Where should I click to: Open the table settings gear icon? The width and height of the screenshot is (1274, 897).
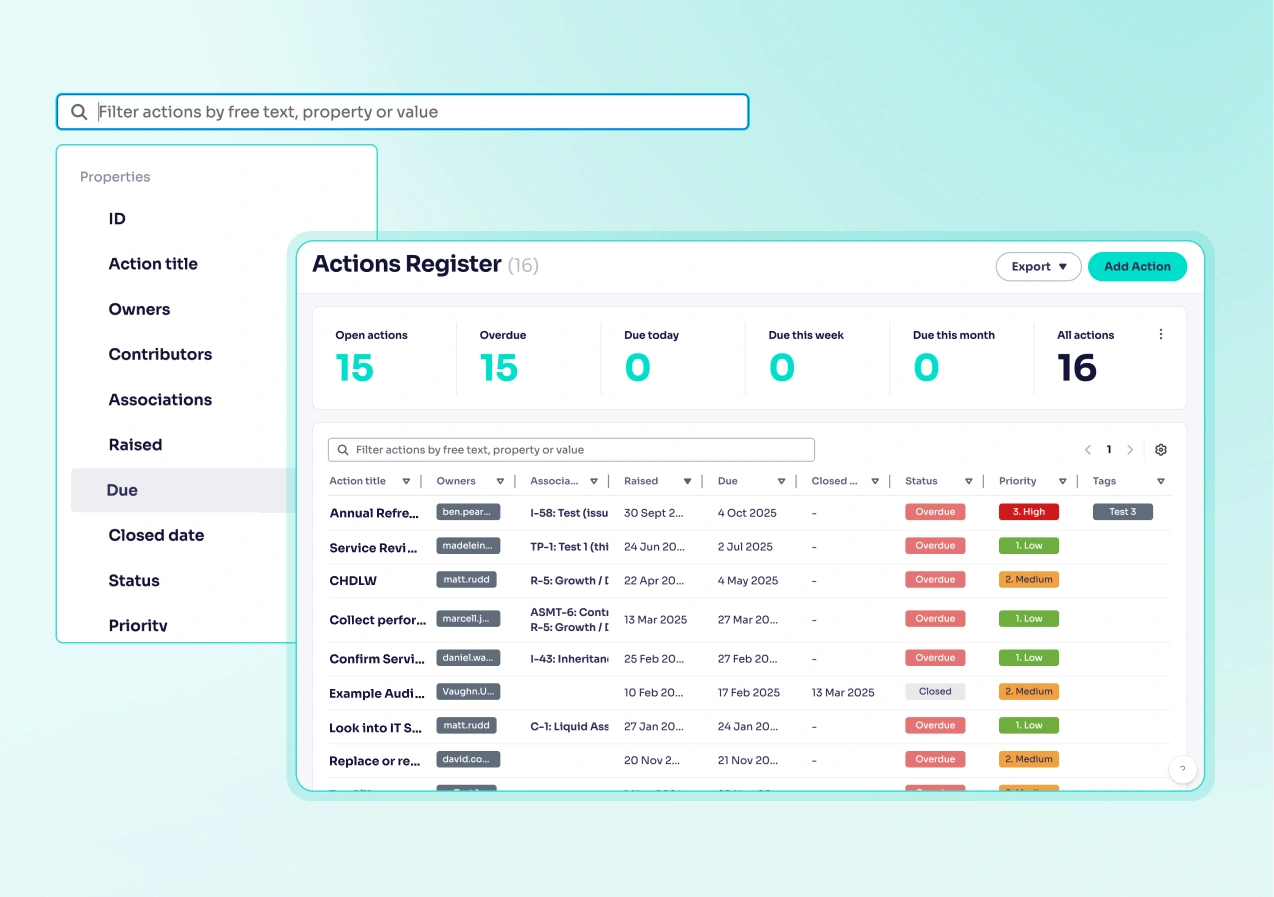click(1161, 449)
